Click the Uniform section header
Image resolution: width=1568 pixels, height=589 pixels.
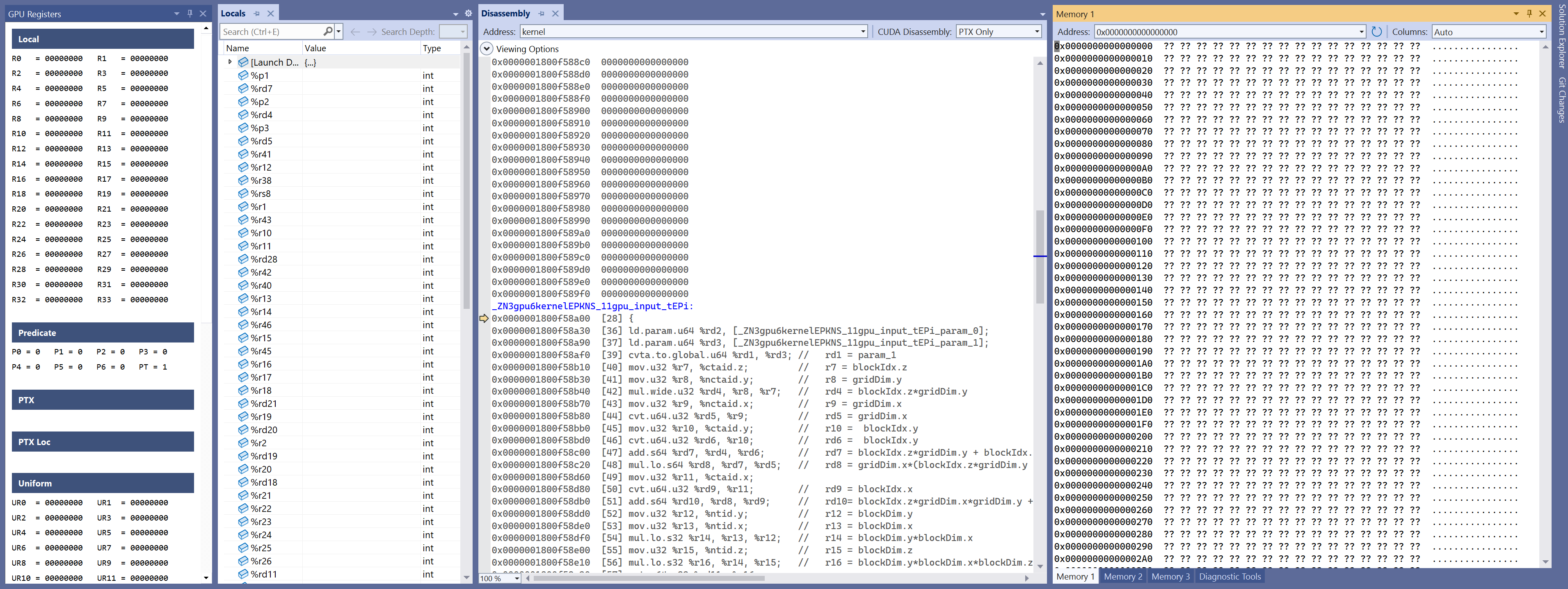103,483
